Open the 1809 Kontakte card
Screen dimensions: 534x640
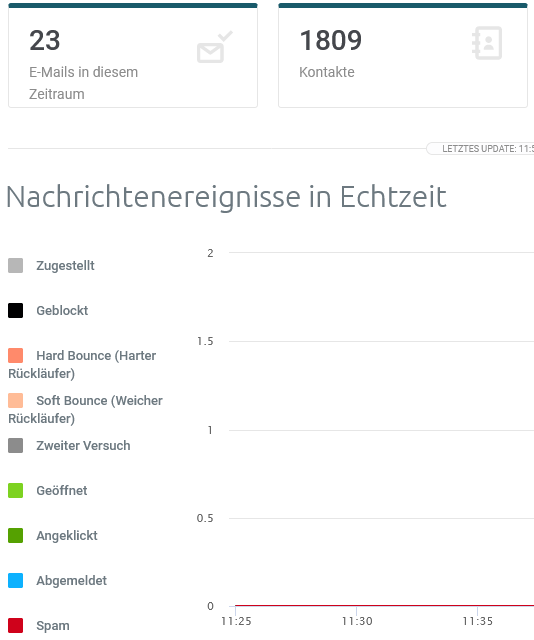[403, 56]
